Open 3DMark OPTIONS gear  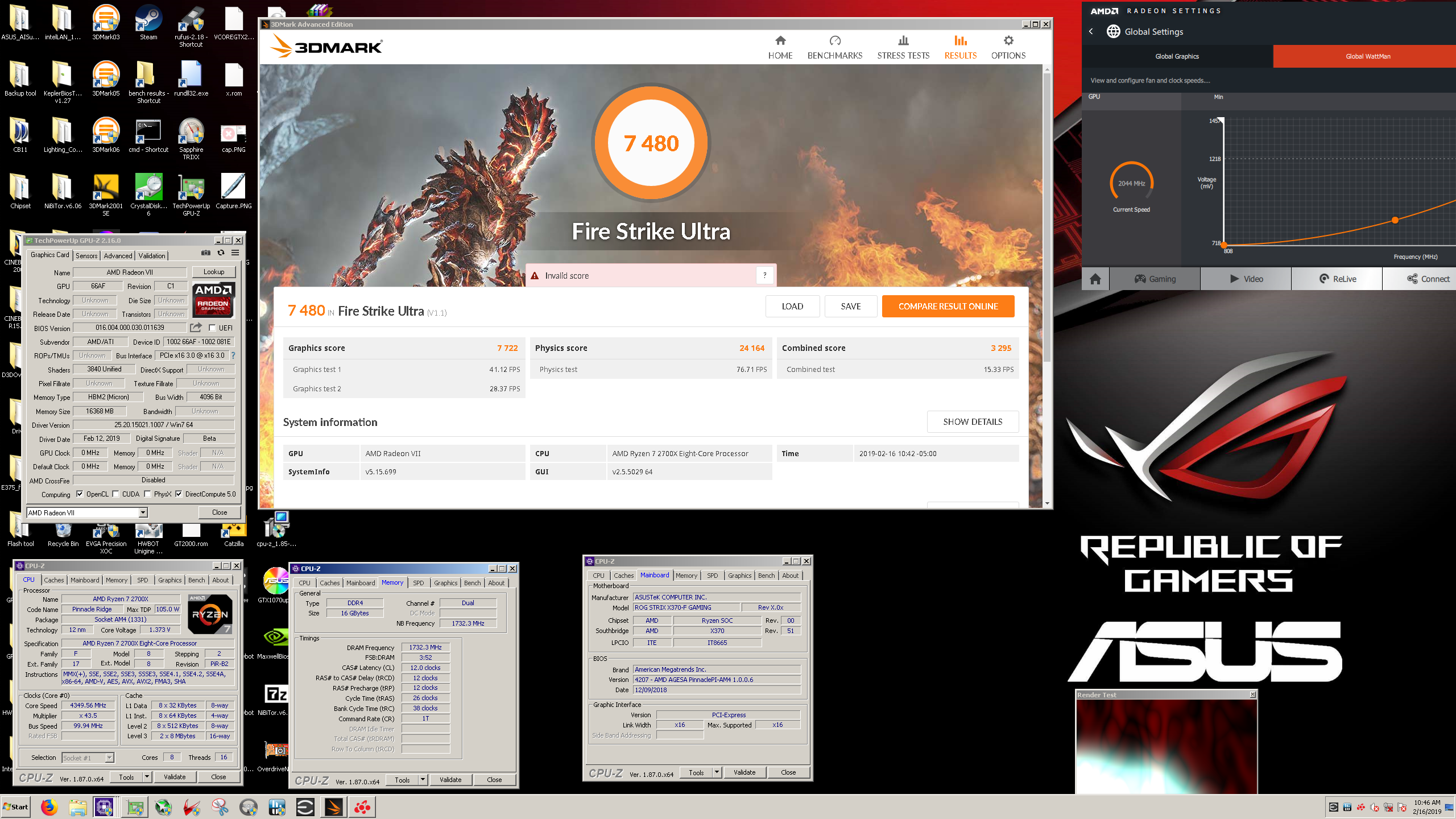pos(1008,47)
